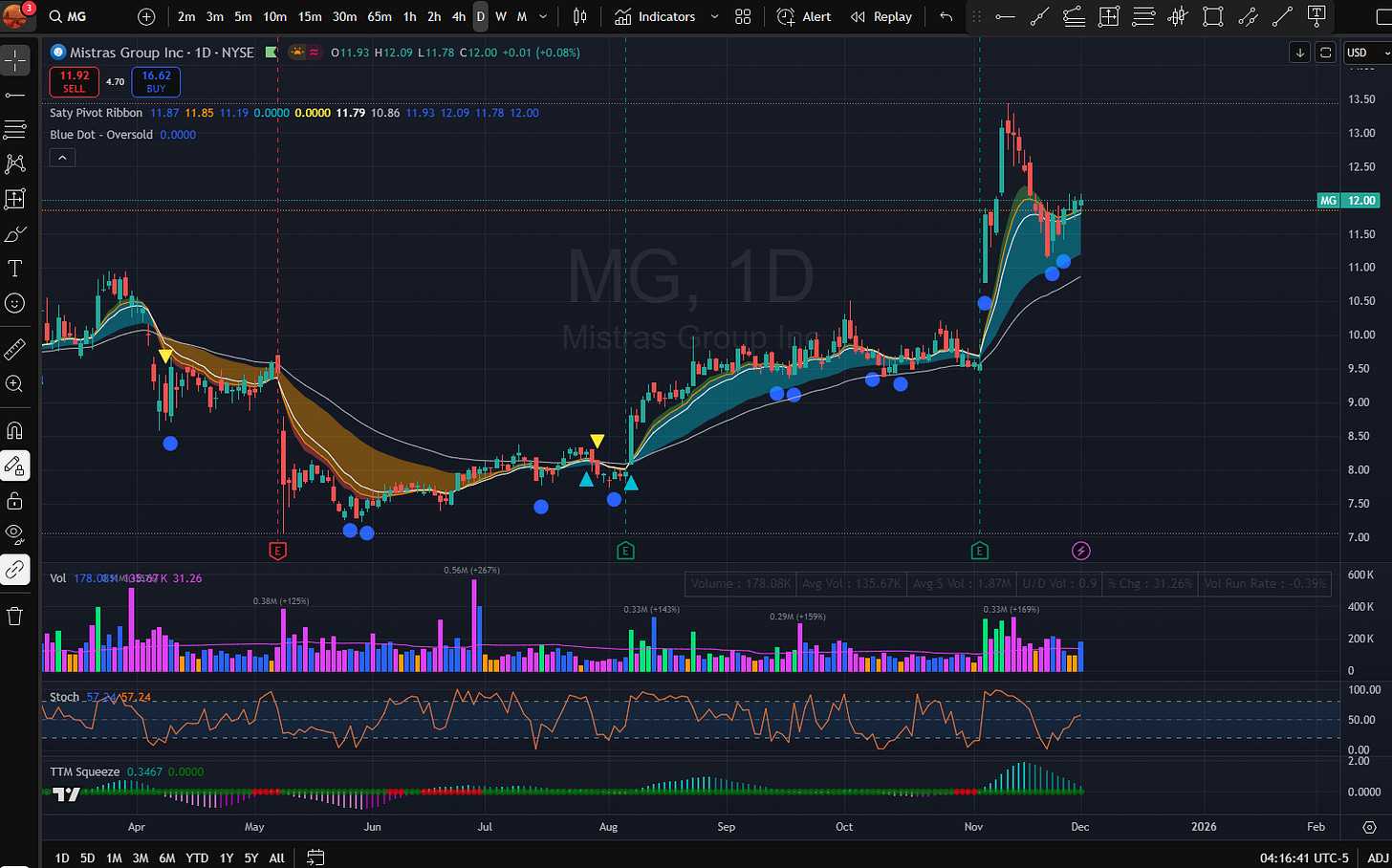
Task: Select the Zoom In magnifier tool
Action: 15,383
